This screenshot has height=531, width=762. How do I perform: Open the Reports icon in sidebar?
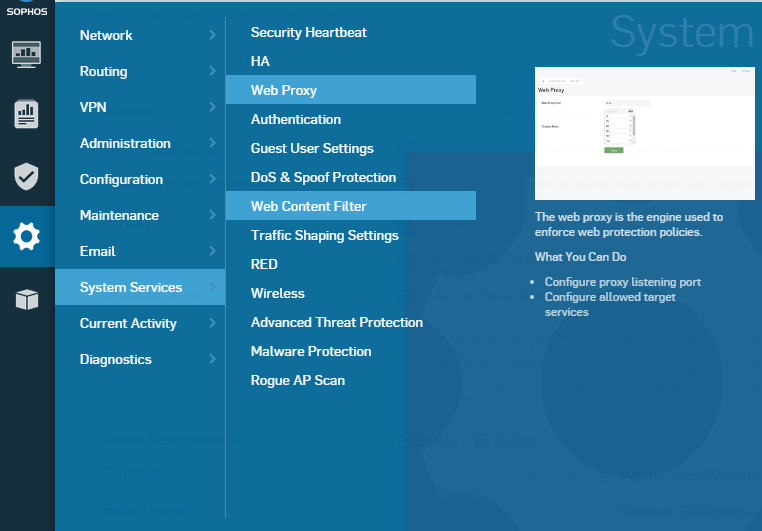click(x=26, y=114)
